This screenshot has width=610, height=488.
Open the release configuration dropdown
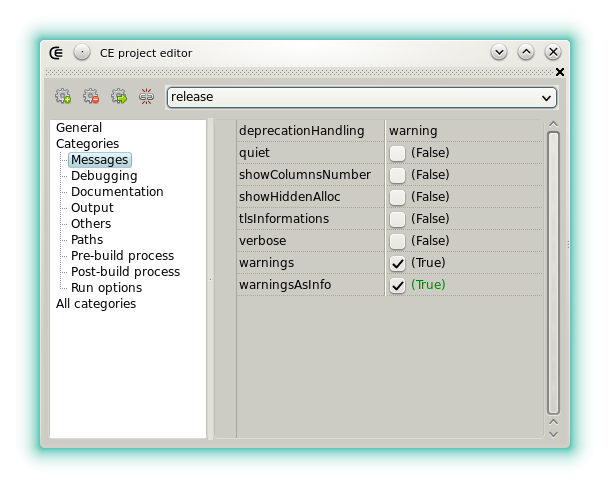click(361, 97)
